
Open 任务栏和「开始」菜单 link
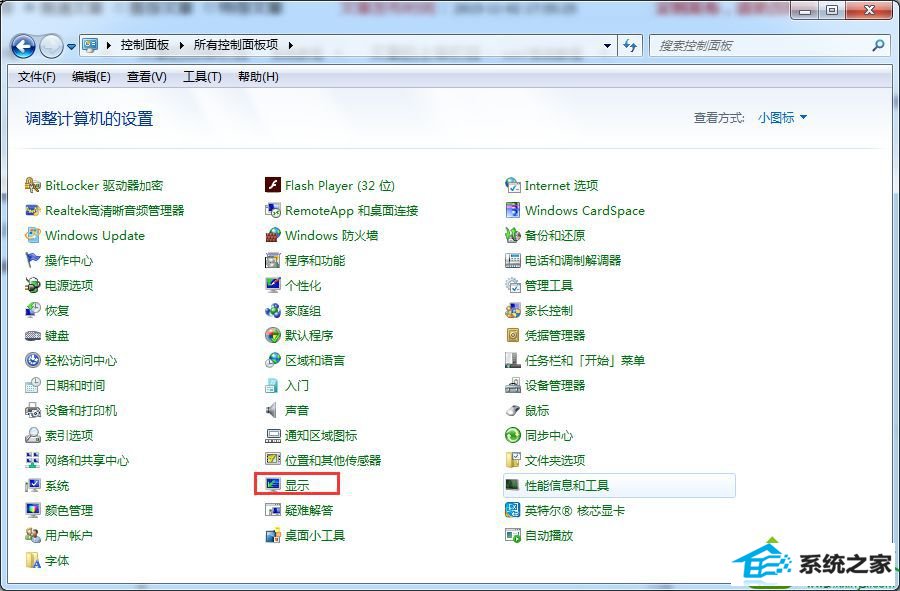point(585,360)
